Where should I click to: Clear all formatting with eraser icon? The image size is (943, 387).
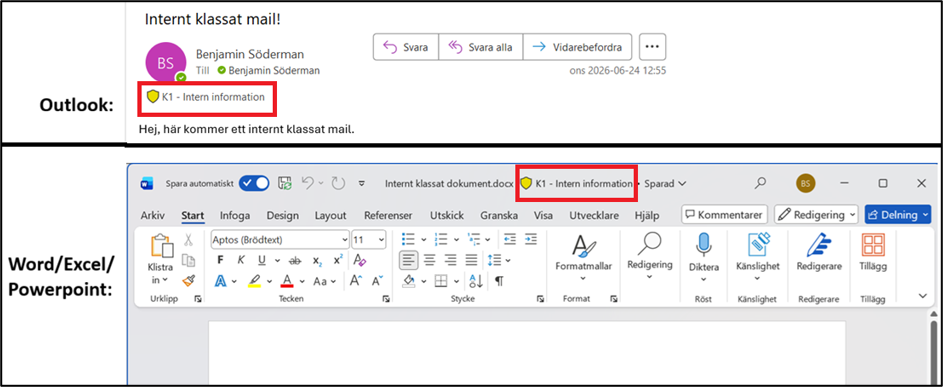(x=360, y=260)
